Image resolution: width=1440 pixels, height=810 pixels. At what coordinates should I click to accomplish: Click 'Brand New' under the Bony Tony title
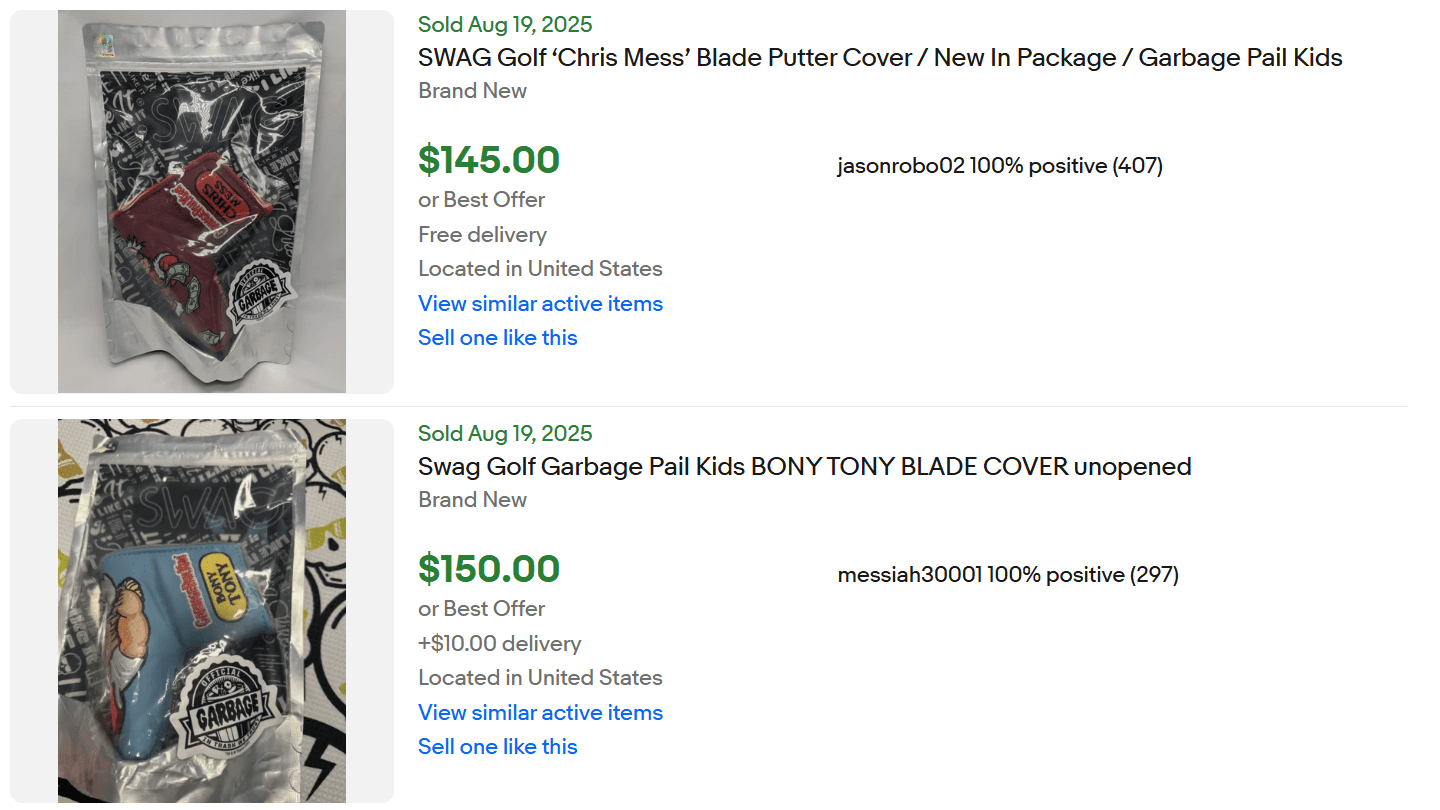pos(472,499)
